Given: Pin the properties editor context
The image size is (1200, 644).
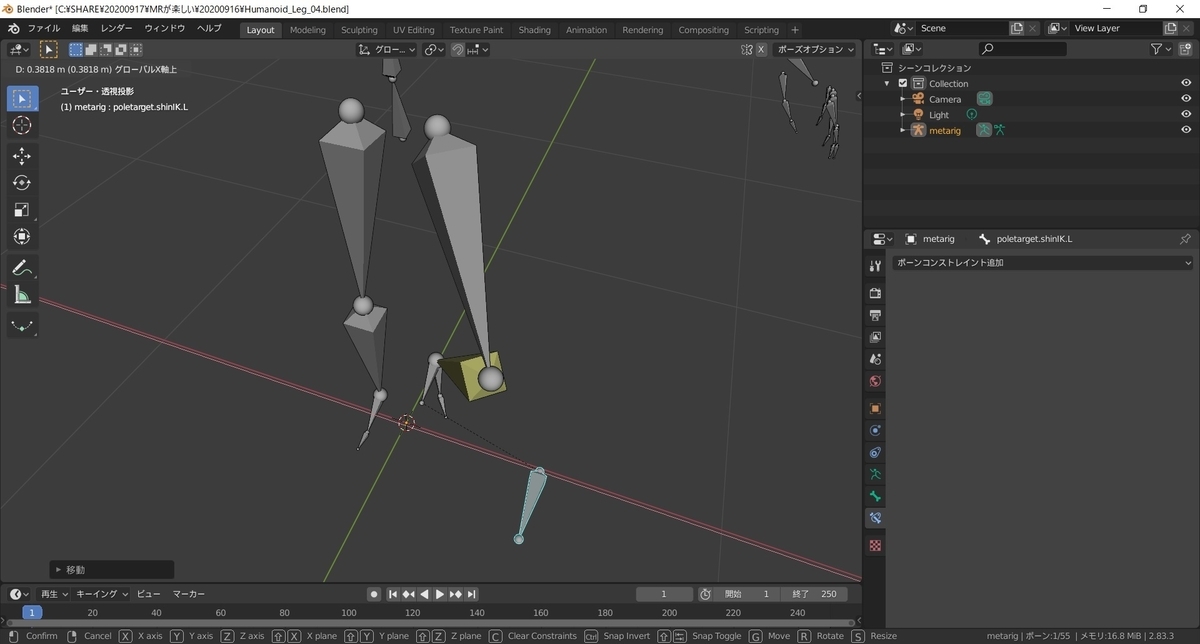Looking at the screenshot, I should (1185, 239).
